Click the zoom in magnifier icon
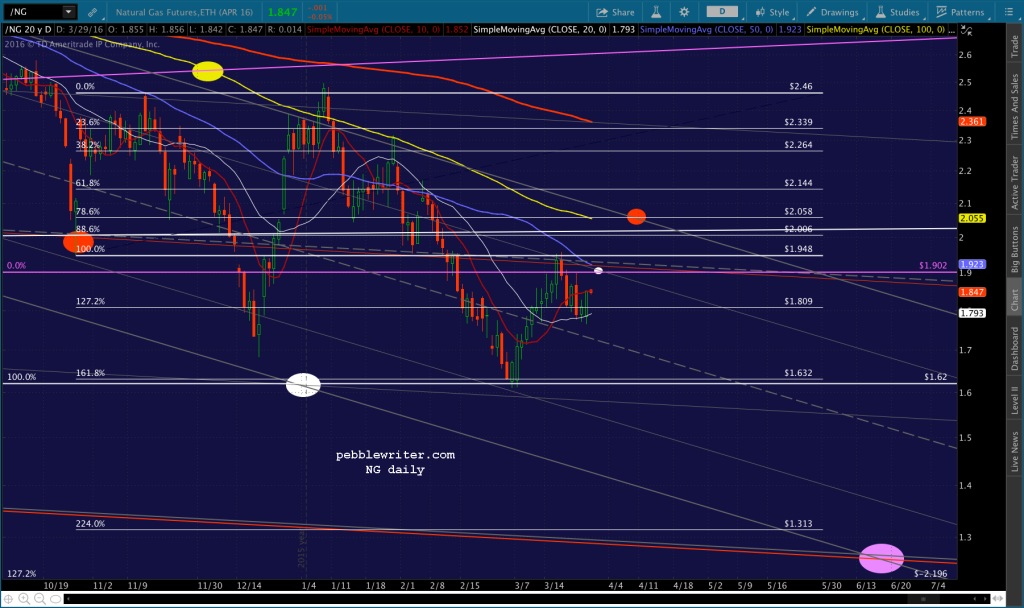 (24, 599)
